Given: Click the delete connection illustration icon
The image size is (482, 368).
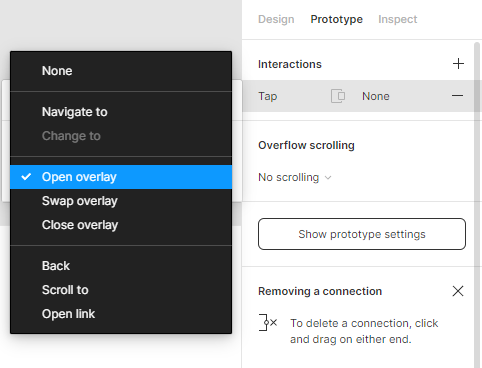Looking at the screenshot, I should (x=268, y=322).
